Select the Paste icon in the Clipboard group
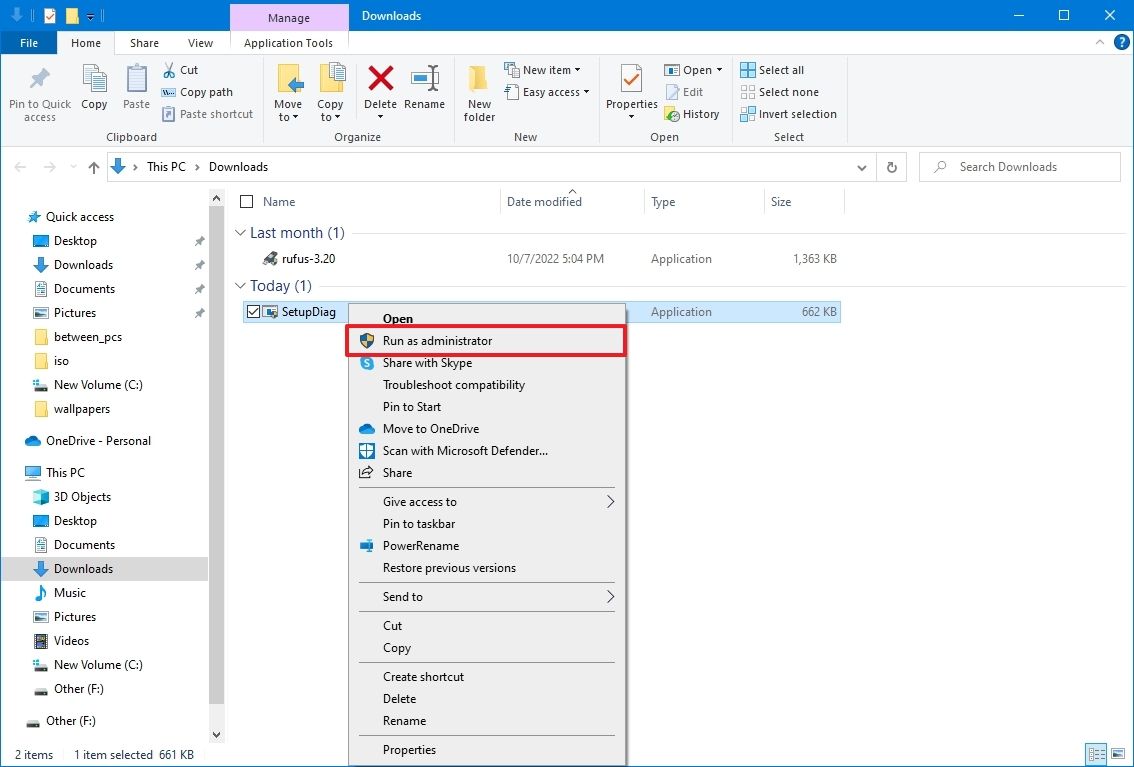Image resolution: width=1134 pixels, height=767 pixels. (x=135, y=88)
